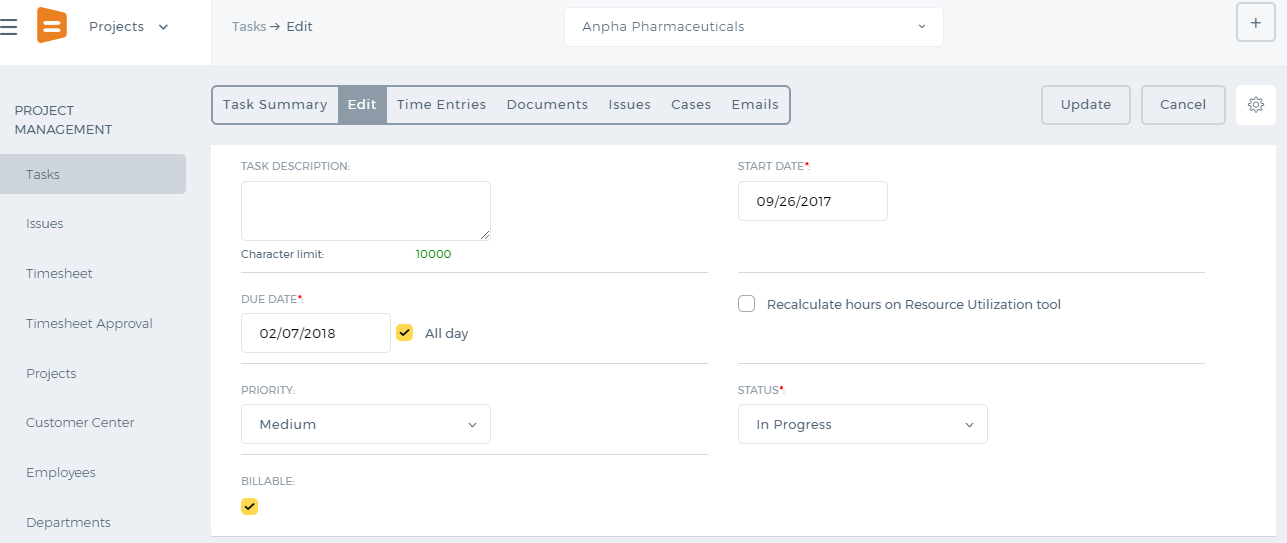Open the Cases tab
Image resolution: width=1287 pixels, height=543 pixels.
click(691, 105)
